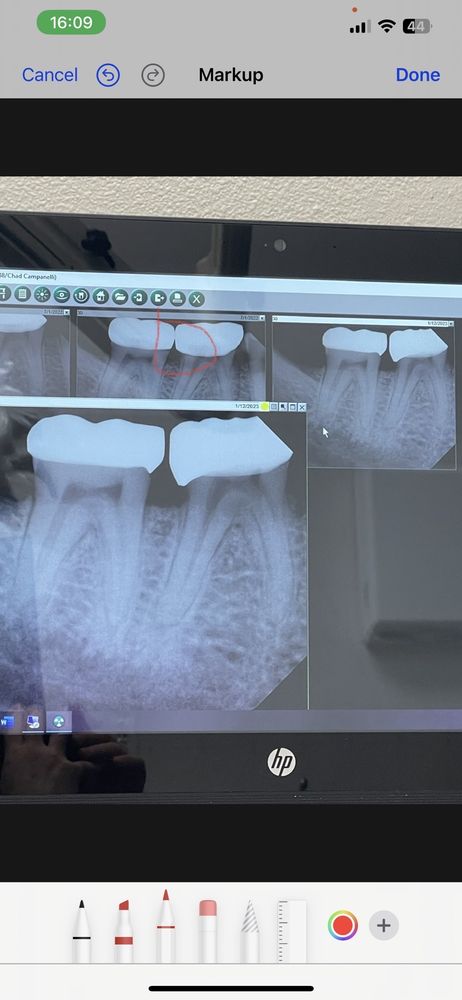The width and height of the screenshot is (462, 1000).
Task: Click the yellow dot on 1/12/2023 window
Action: 264,406
